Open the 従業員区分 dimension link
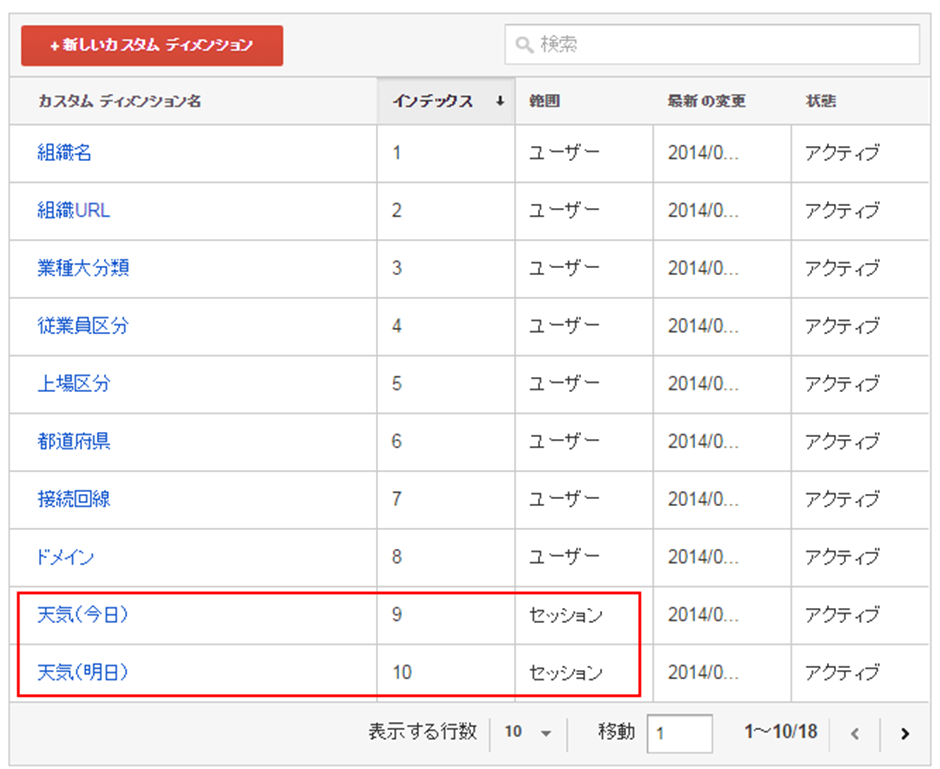Viewport: 940px width, 769px height. click(x=83, y=326)
